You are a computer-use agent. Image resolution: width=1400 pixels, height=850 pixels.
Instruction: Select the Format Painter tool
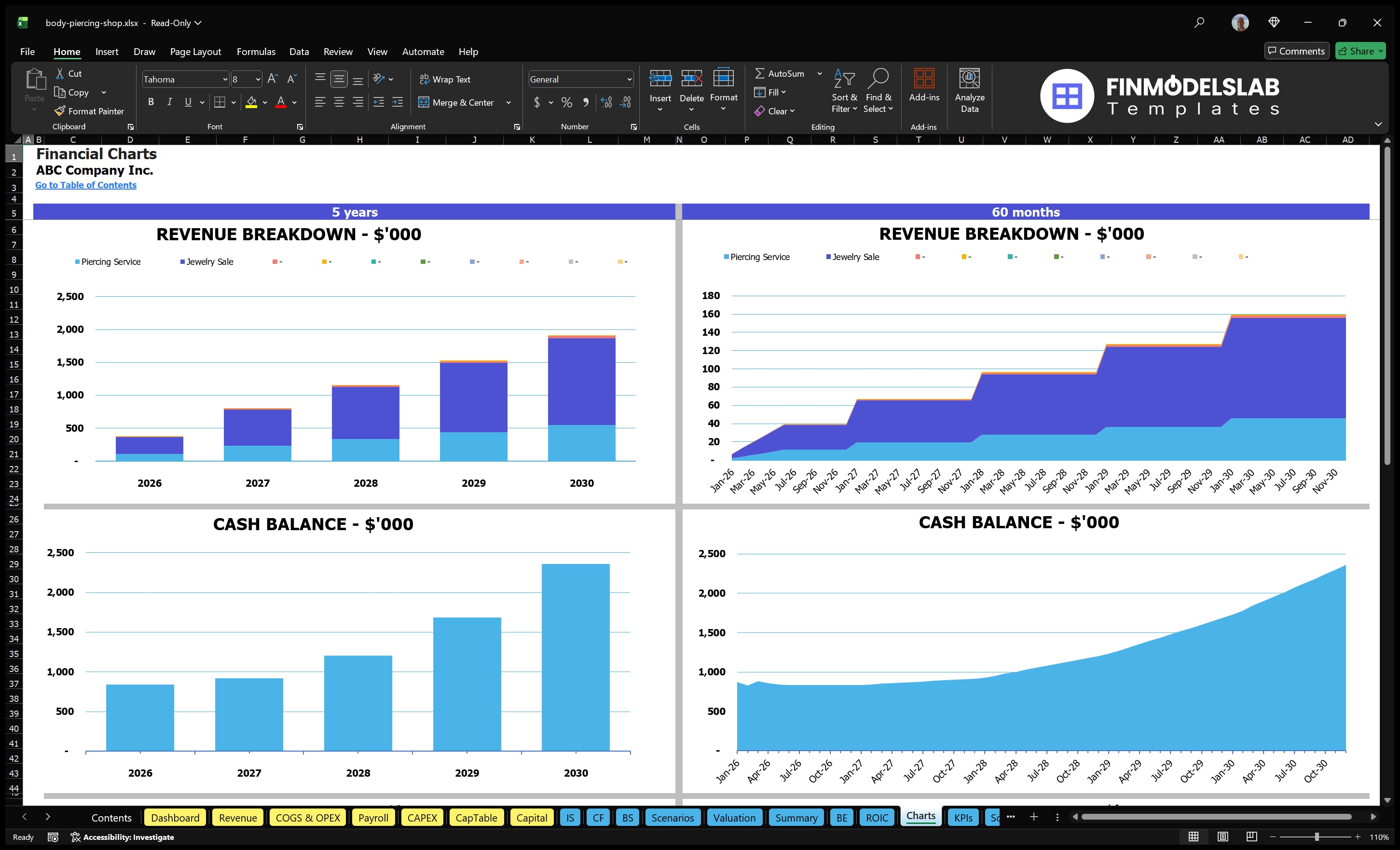[89, 111]
